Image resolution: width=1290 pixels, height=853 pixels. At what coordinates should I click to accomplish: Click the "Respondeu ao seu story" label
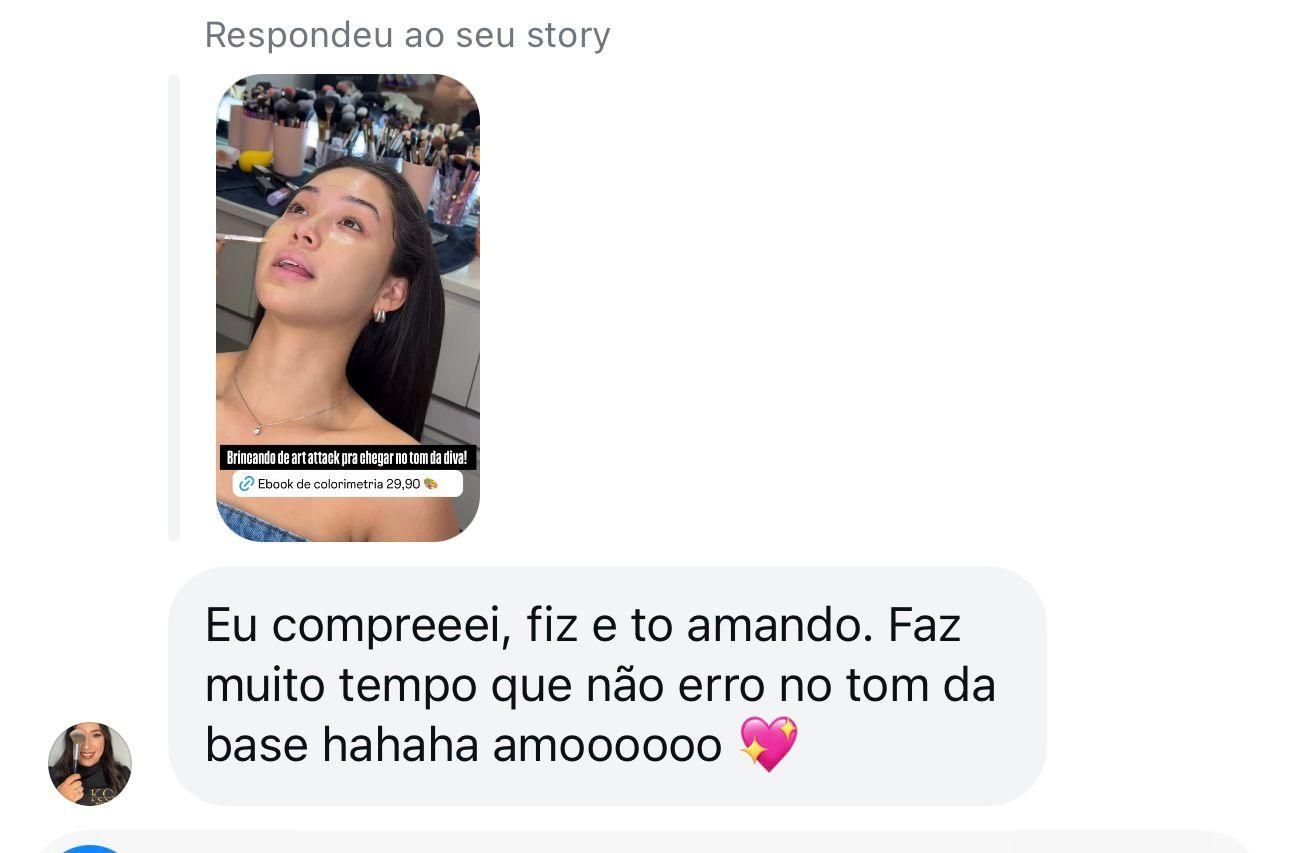click(x=407, y=35)
